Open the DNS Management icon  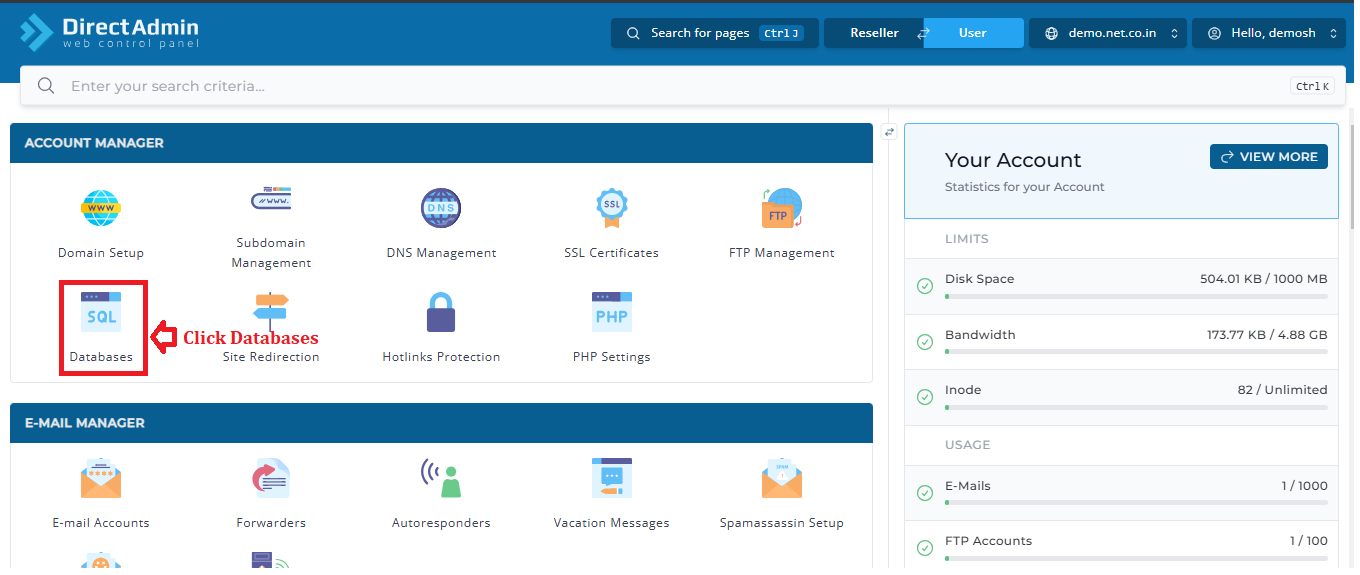point(441,208)
